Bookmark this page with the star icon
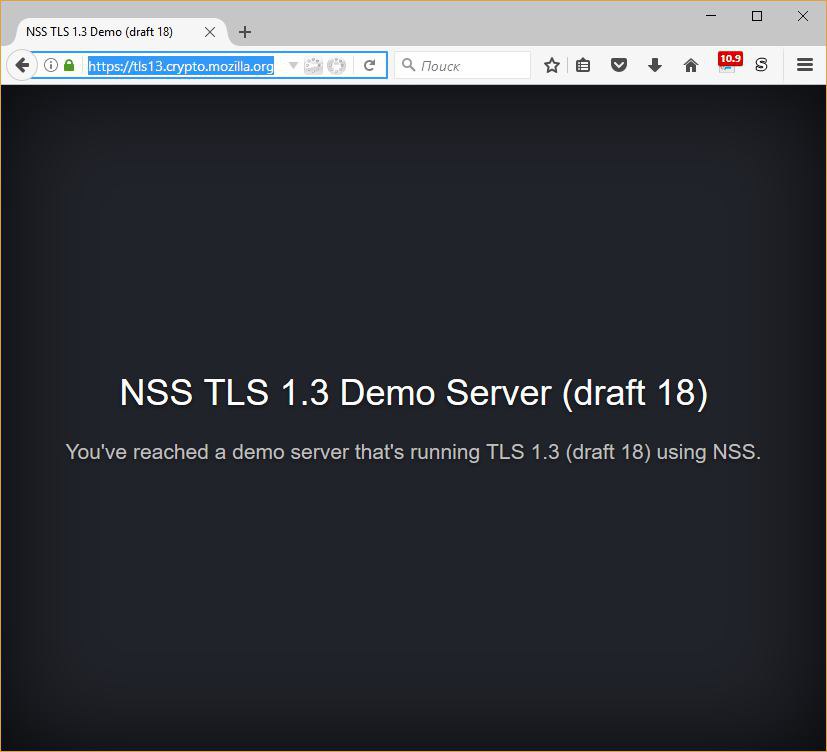 click(x=552, y=65)
